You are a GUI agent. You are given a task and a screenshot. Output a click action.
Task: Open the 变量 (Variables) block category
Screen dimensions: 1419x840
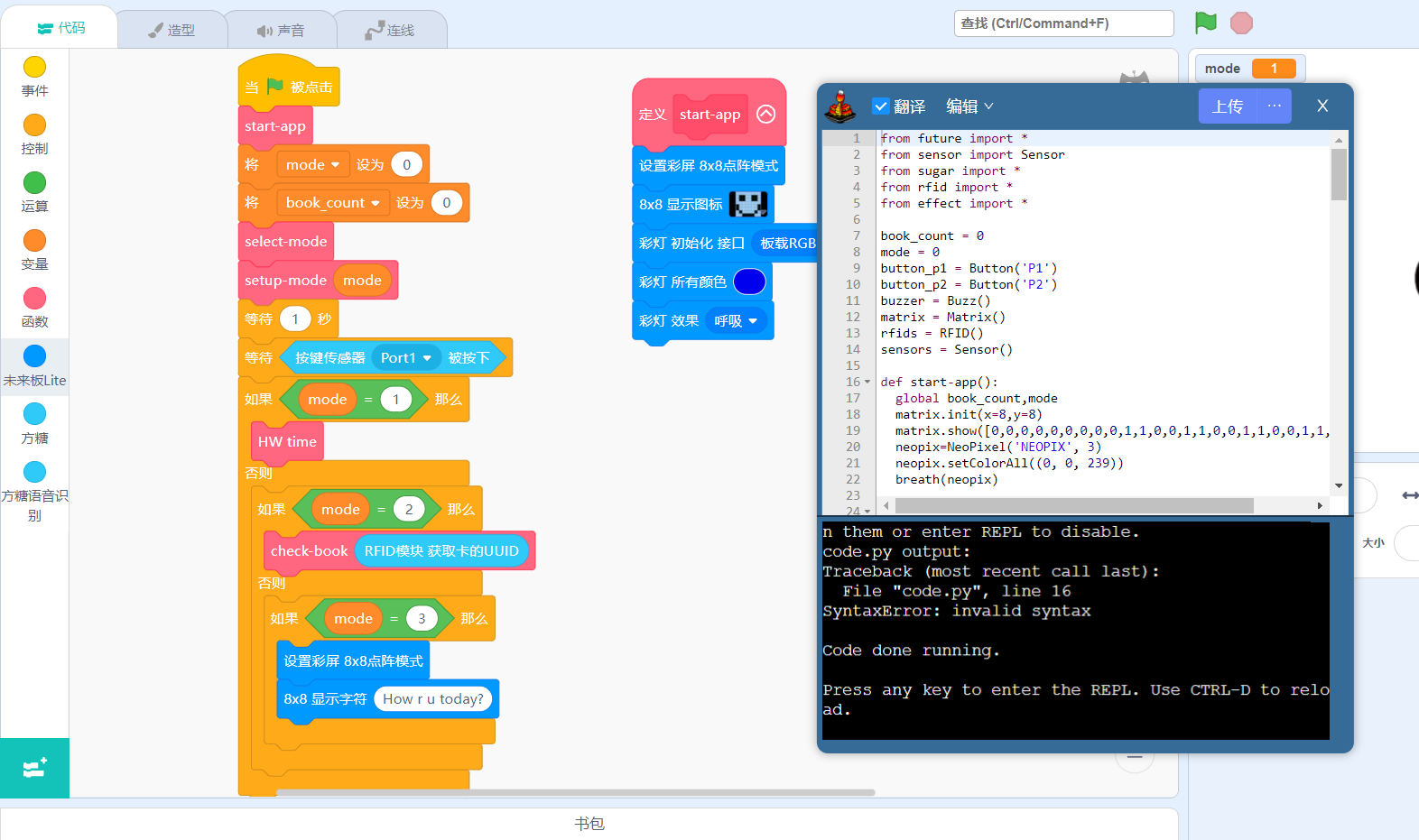[x=34, y=250]
